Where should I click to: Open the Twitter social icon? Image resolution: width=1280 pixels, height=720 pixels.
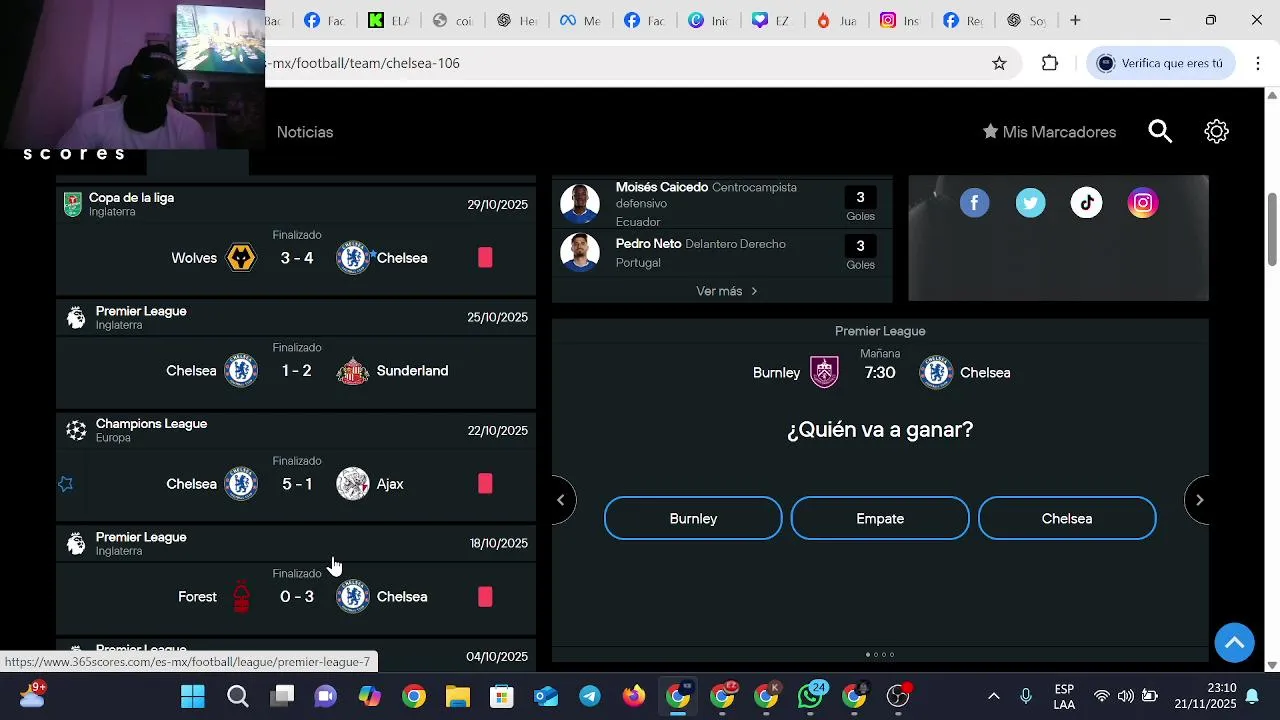[1030, 203]
